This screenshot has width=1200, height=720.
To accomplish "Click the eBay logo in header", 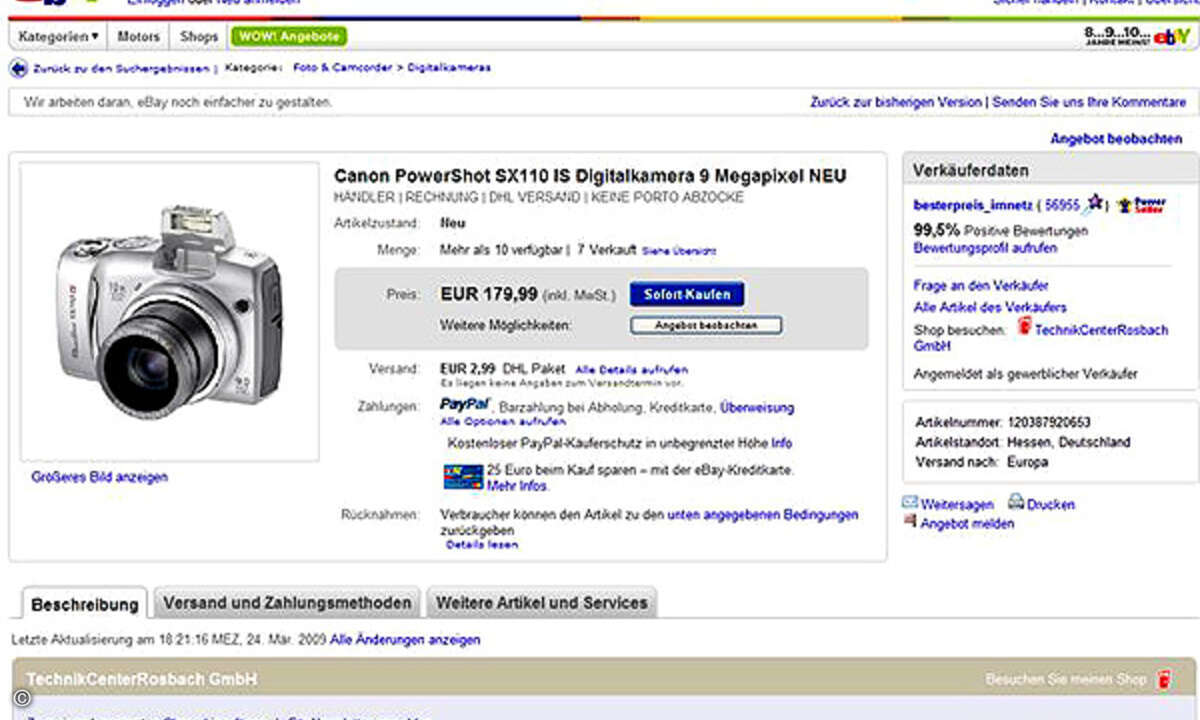I will (1171, 37).
